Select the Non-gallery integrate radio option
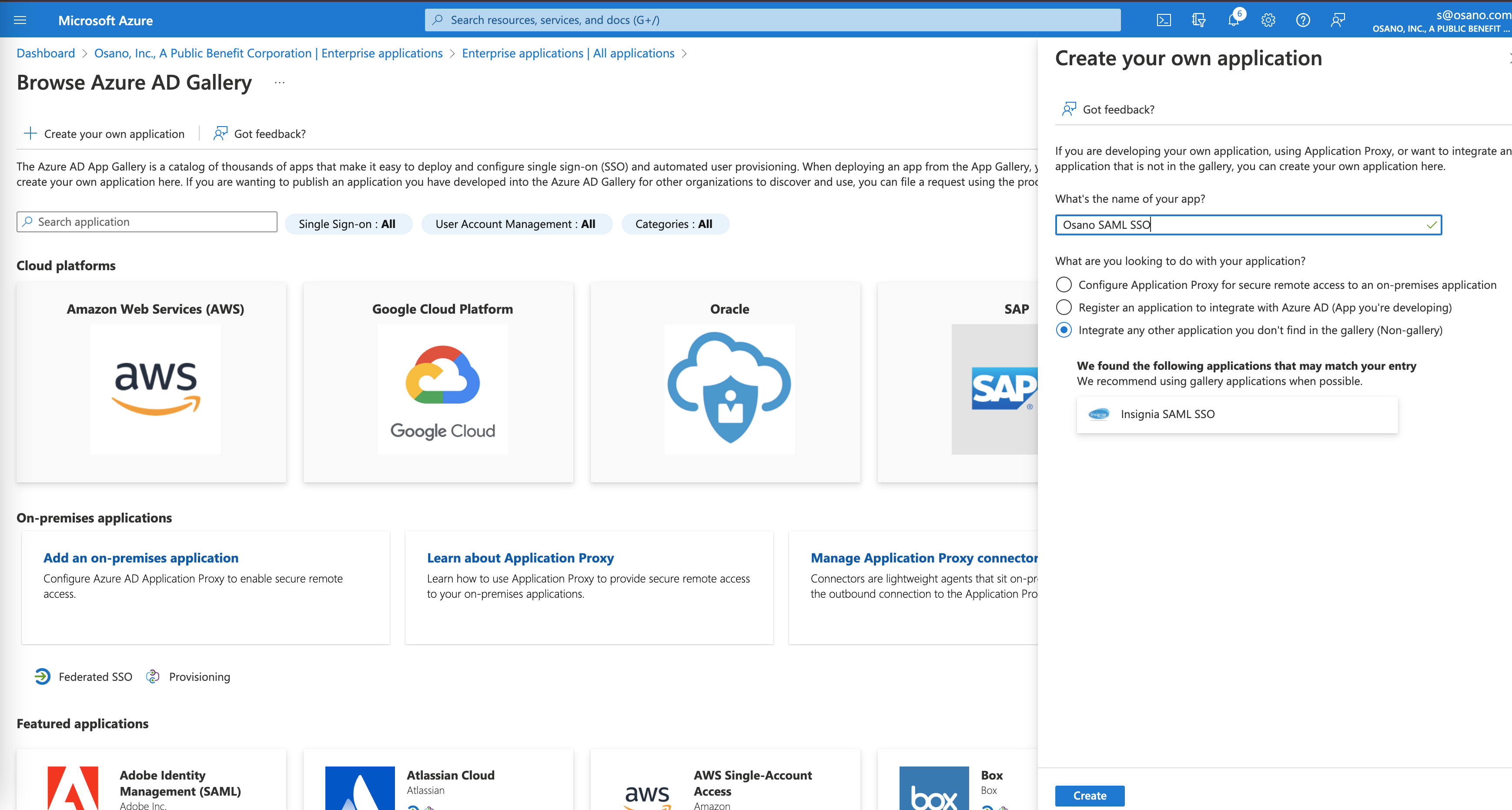The width and height of the screenshot is (1512, 810). [x=1064, y=330]
